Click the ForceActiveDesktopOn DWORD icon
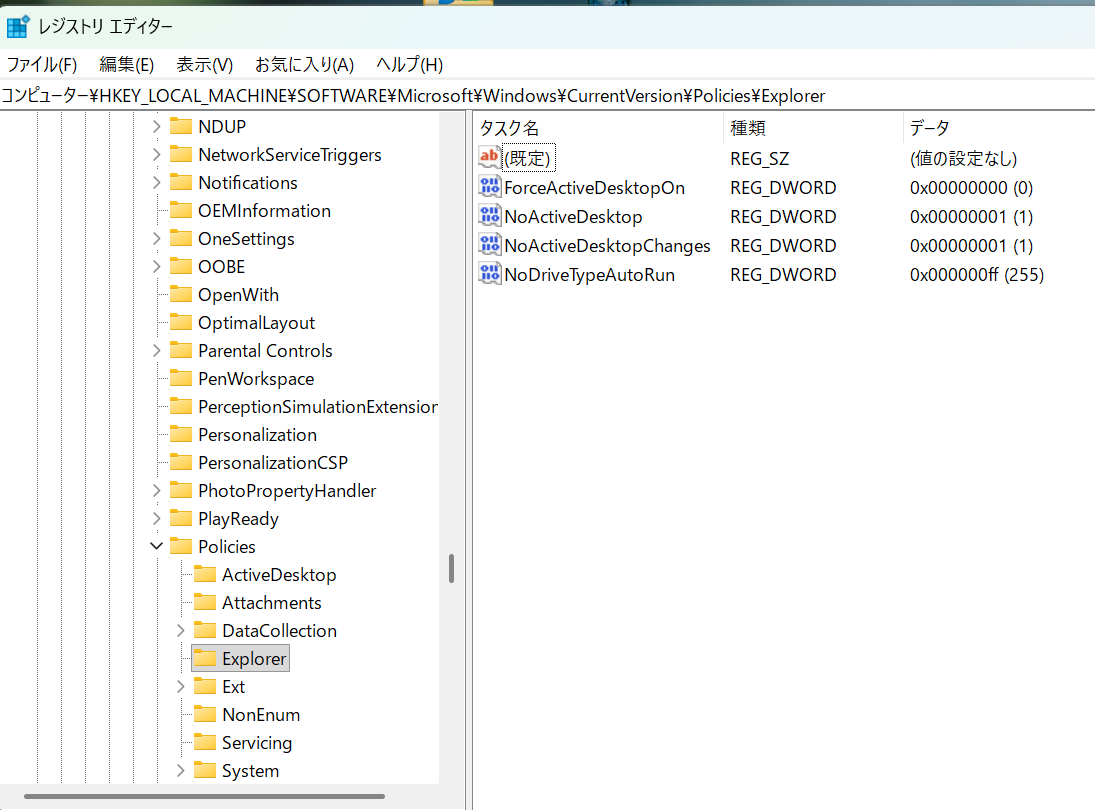1095x810 pixels. pyautogui.click(x=490, y=186)
